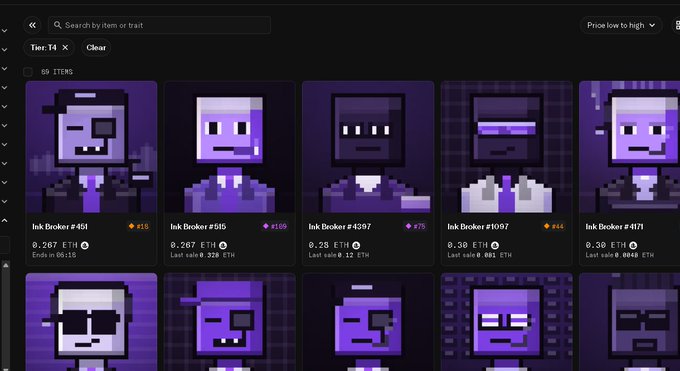Click the 0.30 ETH price on Ink Broker #1097
680x371 pixels.
[x=468, y=245]
